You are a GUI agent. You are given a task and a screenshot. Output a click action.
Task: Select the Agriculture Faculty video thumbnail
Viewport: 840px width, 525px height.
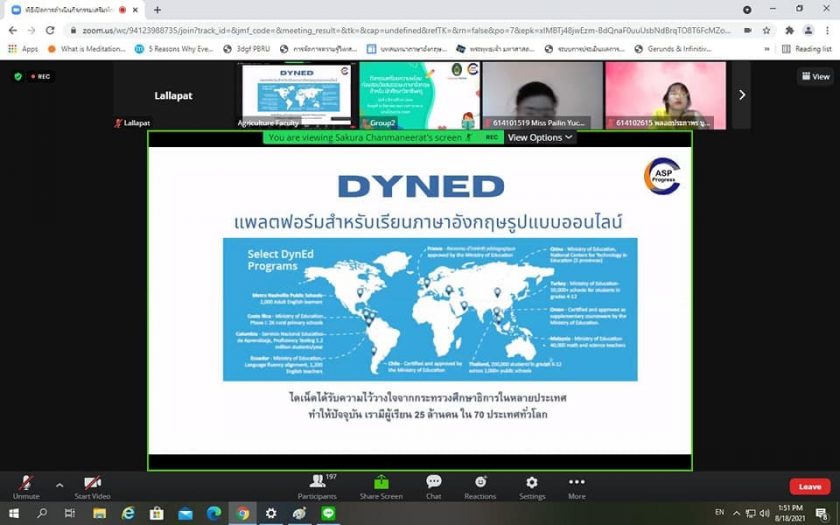296,95
